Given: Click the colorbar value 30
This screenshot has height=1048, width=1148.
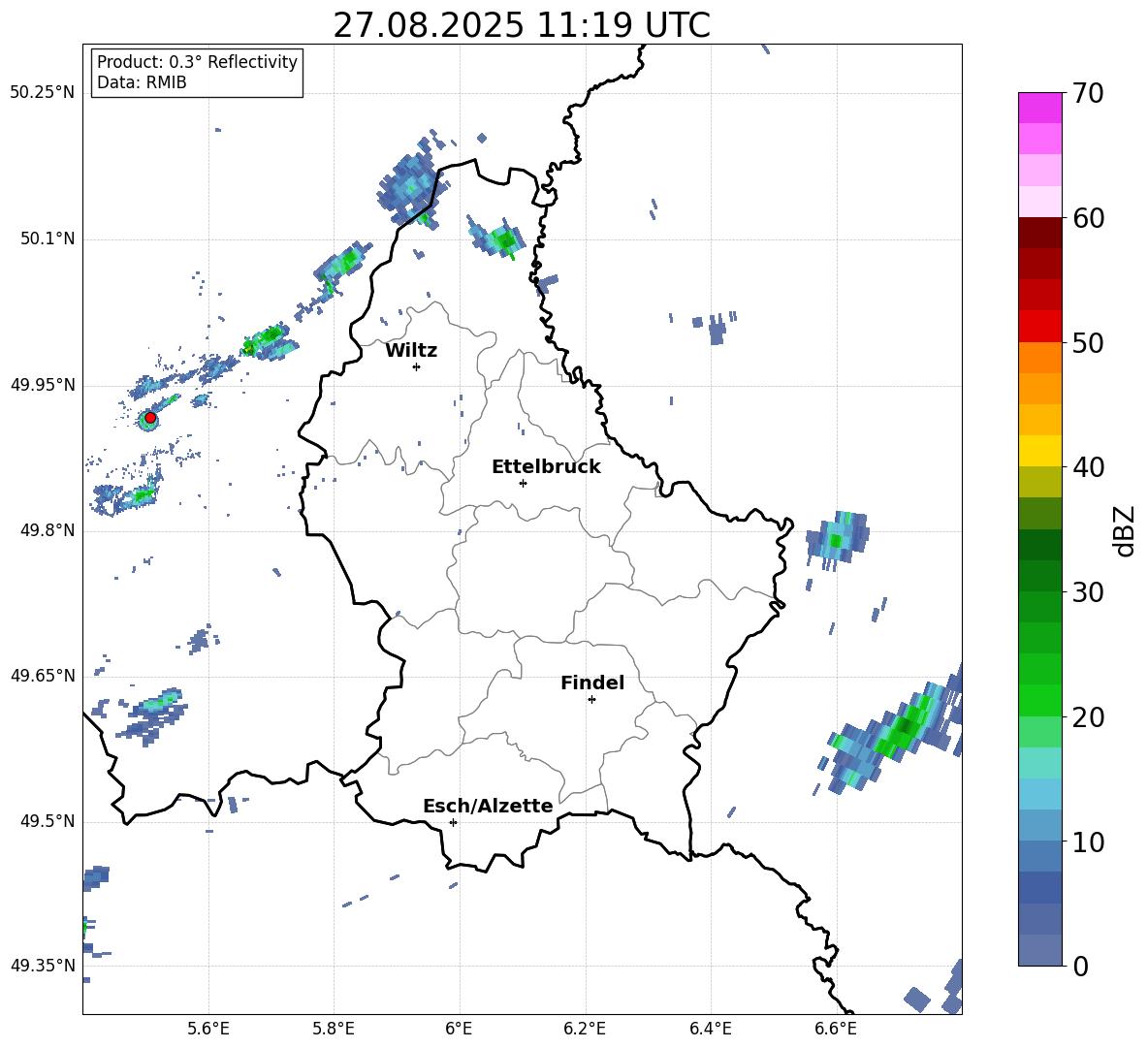Looking at the screenshot, I should click(1089, 592).
